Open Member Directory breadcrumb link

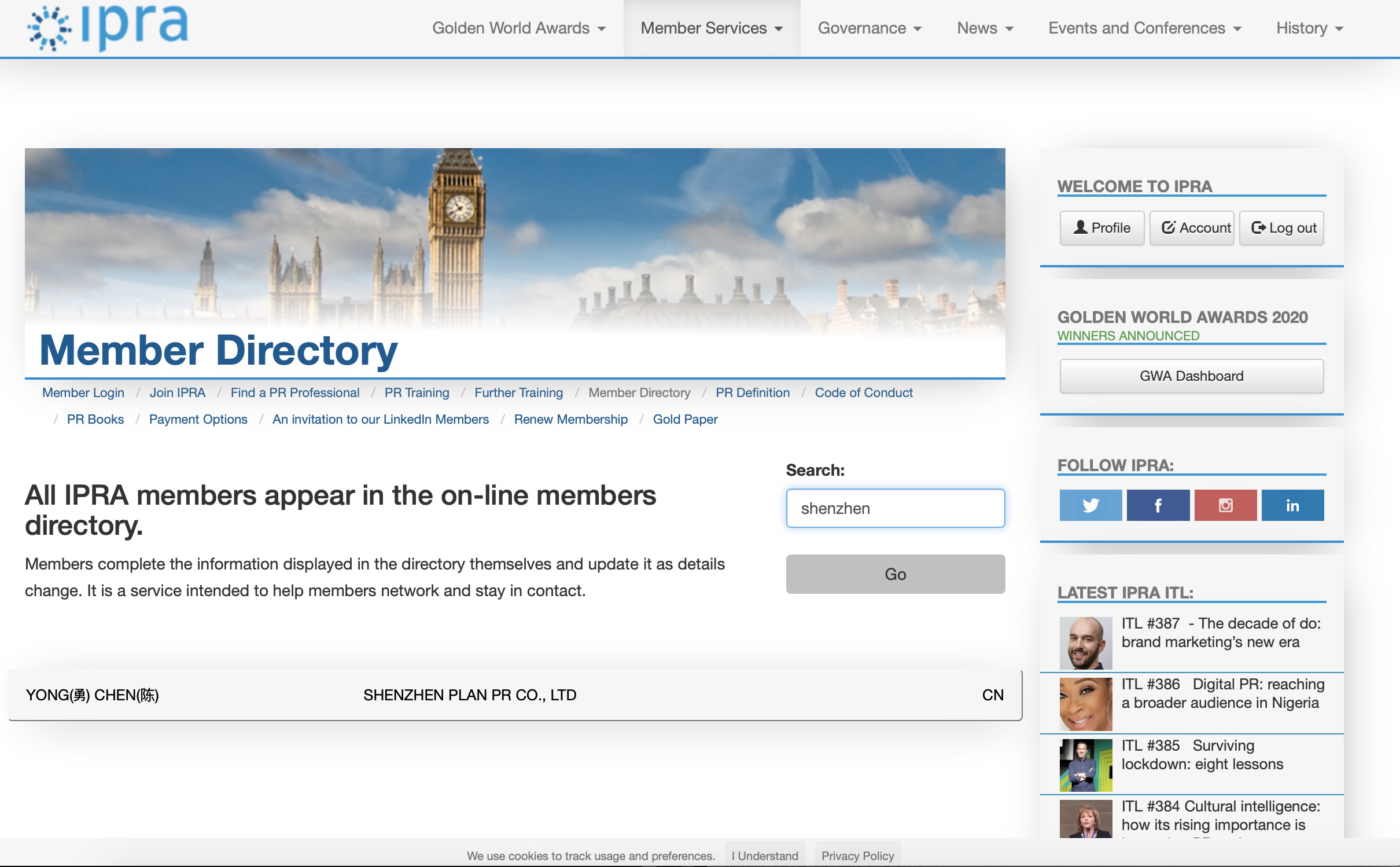coord(639,392)
